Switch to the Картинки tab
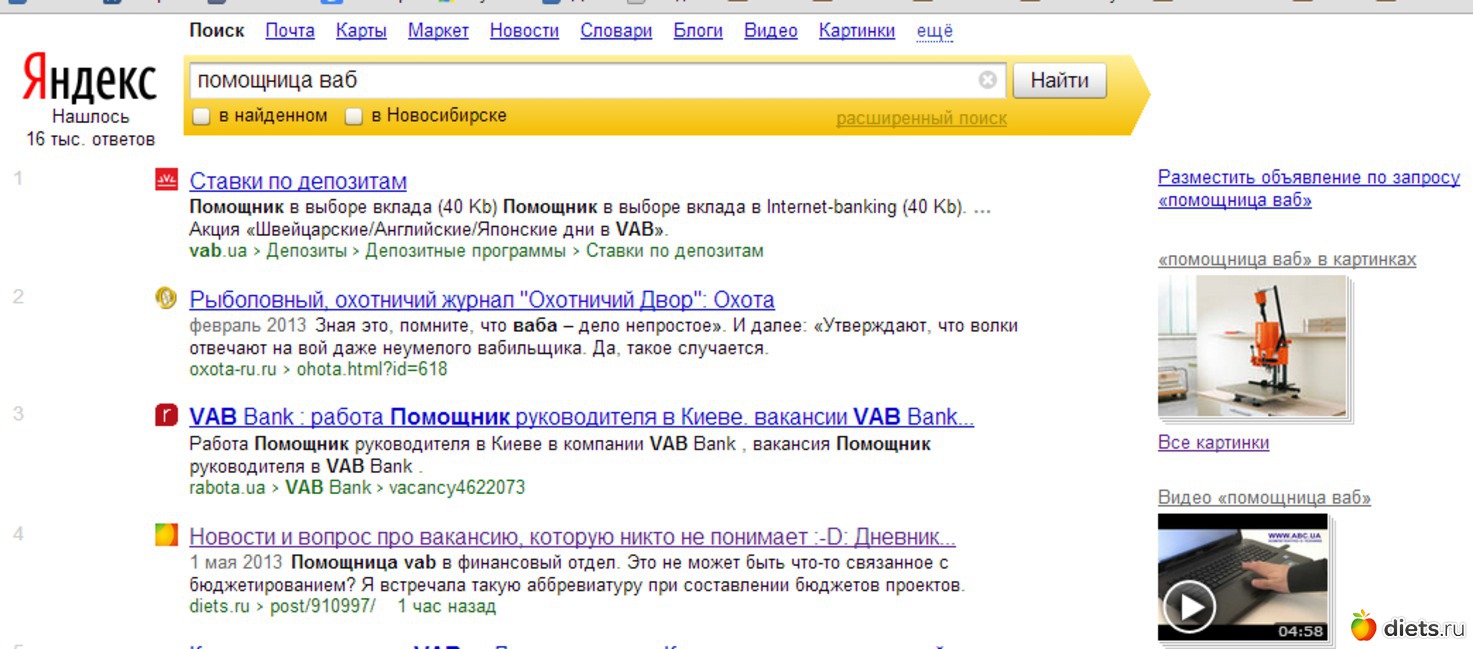 pyautogui.click(x=856, y=31)
